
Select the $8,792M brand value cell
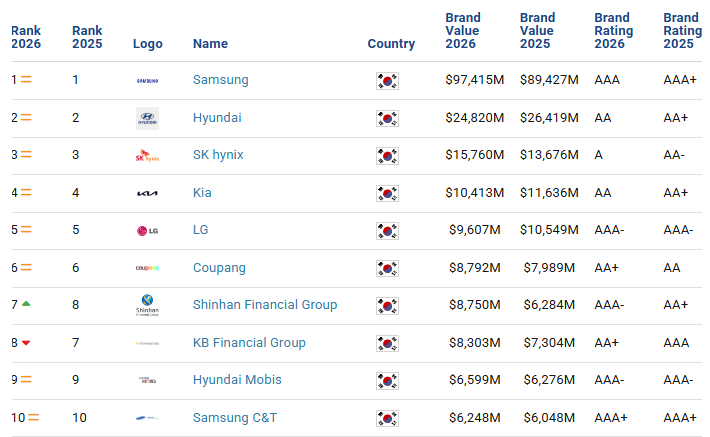(475, 268)
